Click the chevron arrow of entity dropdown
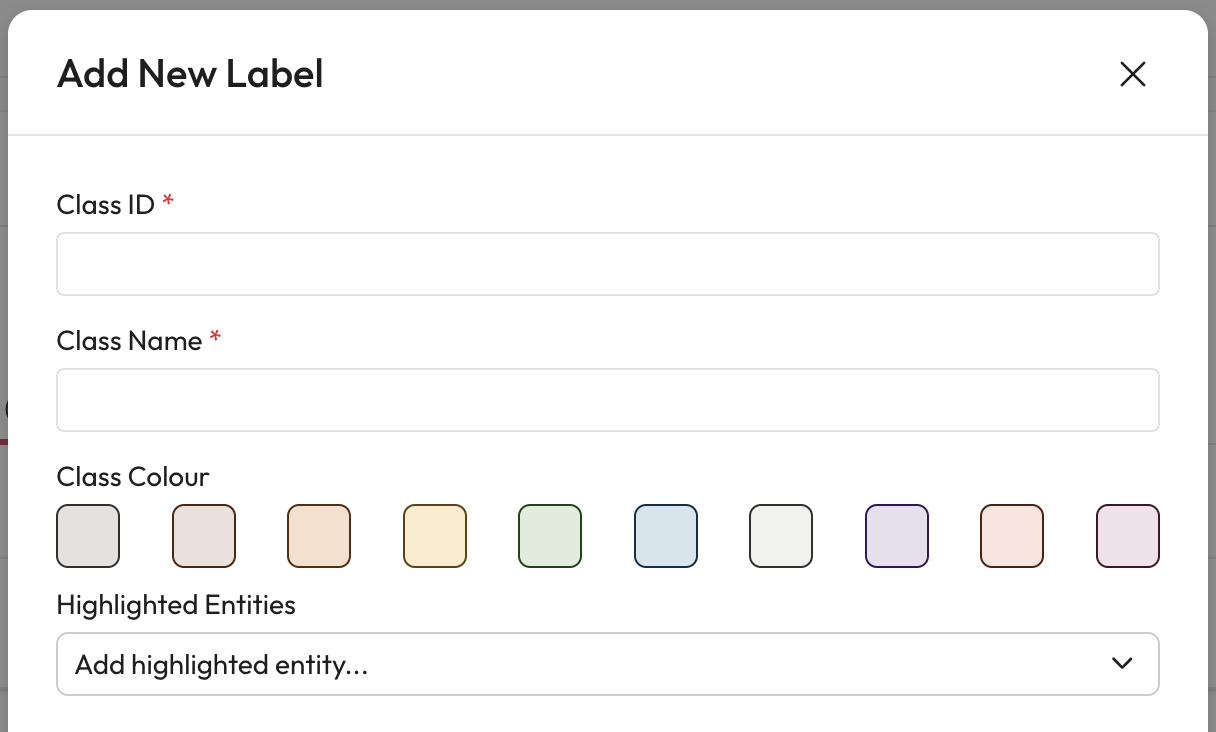Image resolution: width=1216 pixels, height=732 pixels. point(1122,663)
